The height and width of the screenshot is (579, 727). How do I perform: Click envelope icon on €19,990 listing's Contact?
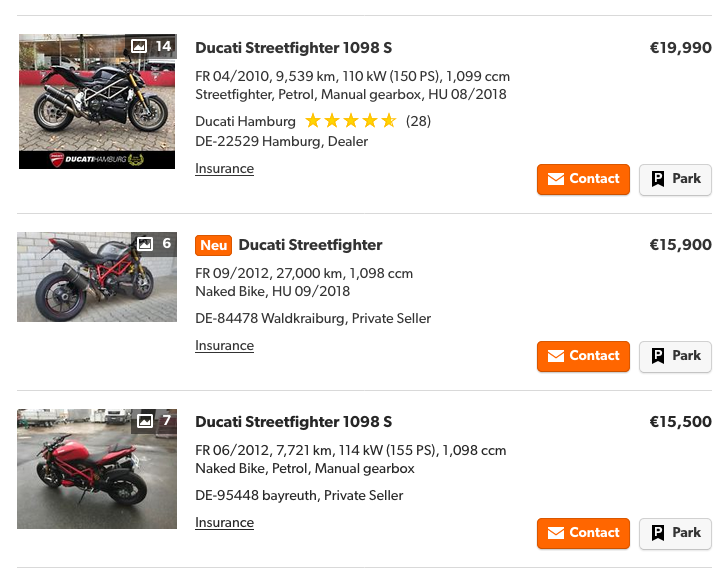[556, 179]
